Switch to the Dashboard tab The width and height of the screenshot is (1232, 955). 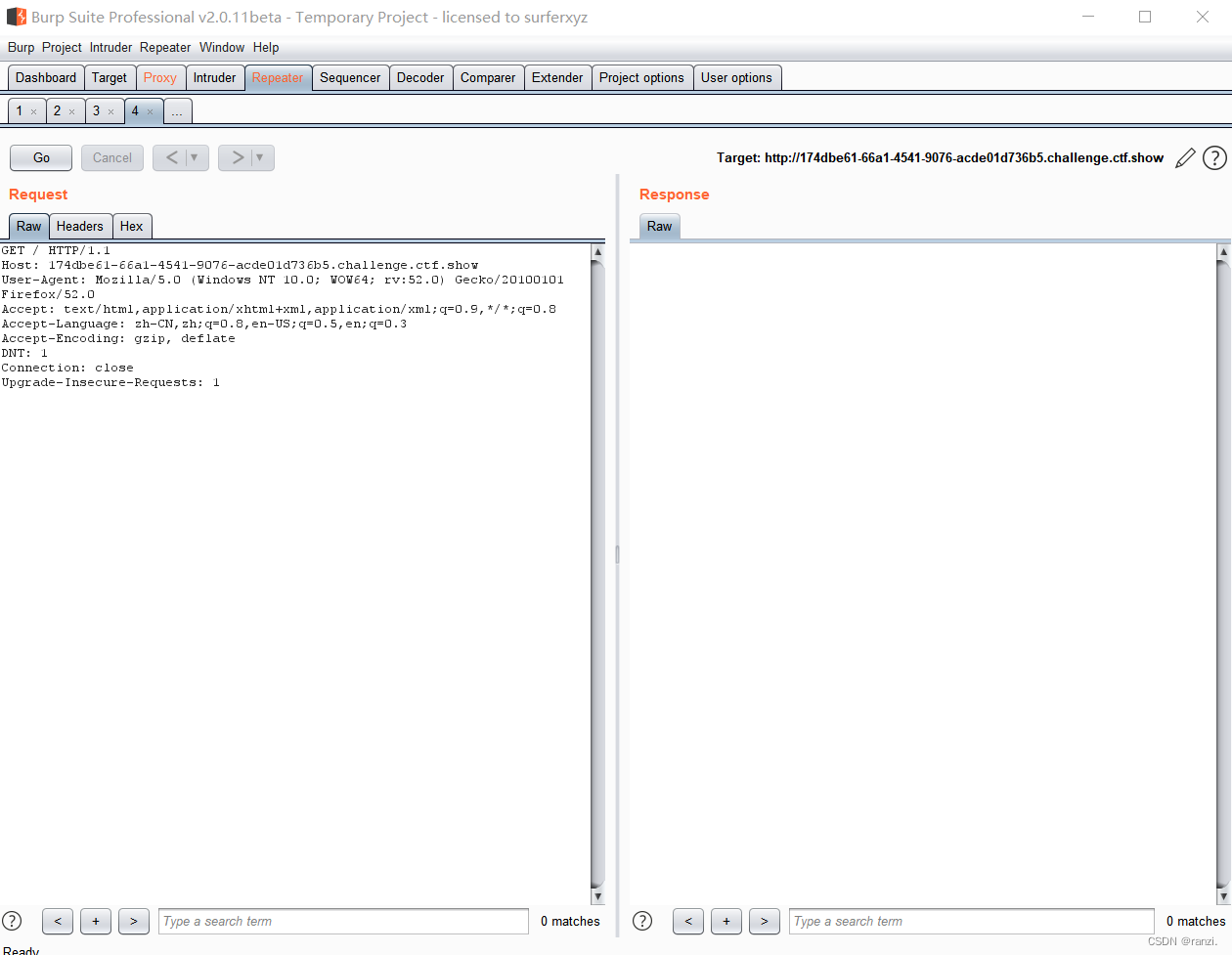tap(46, 78)
